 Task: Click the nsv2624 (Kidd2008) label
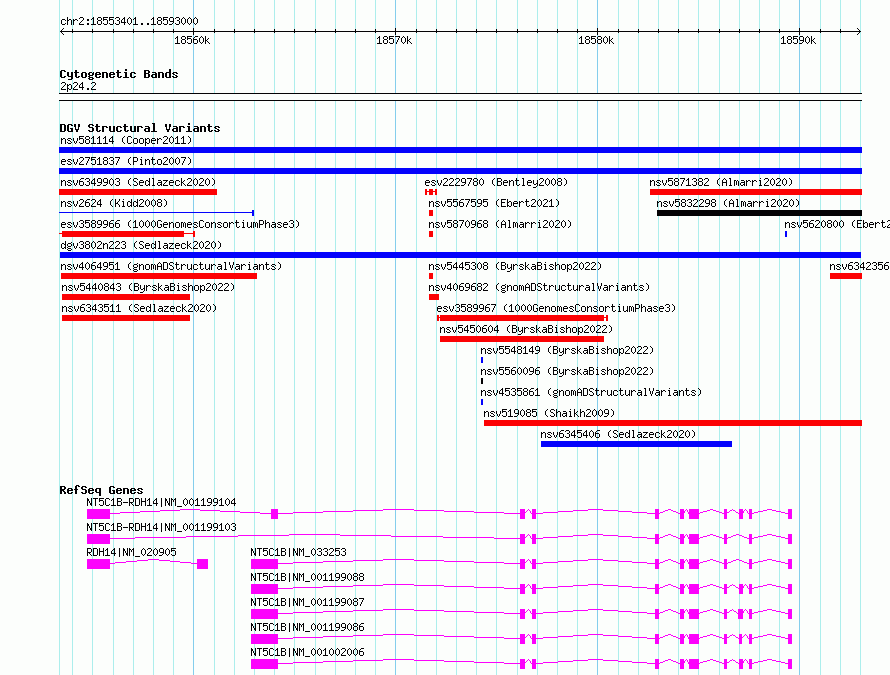[x=114, y=203]
